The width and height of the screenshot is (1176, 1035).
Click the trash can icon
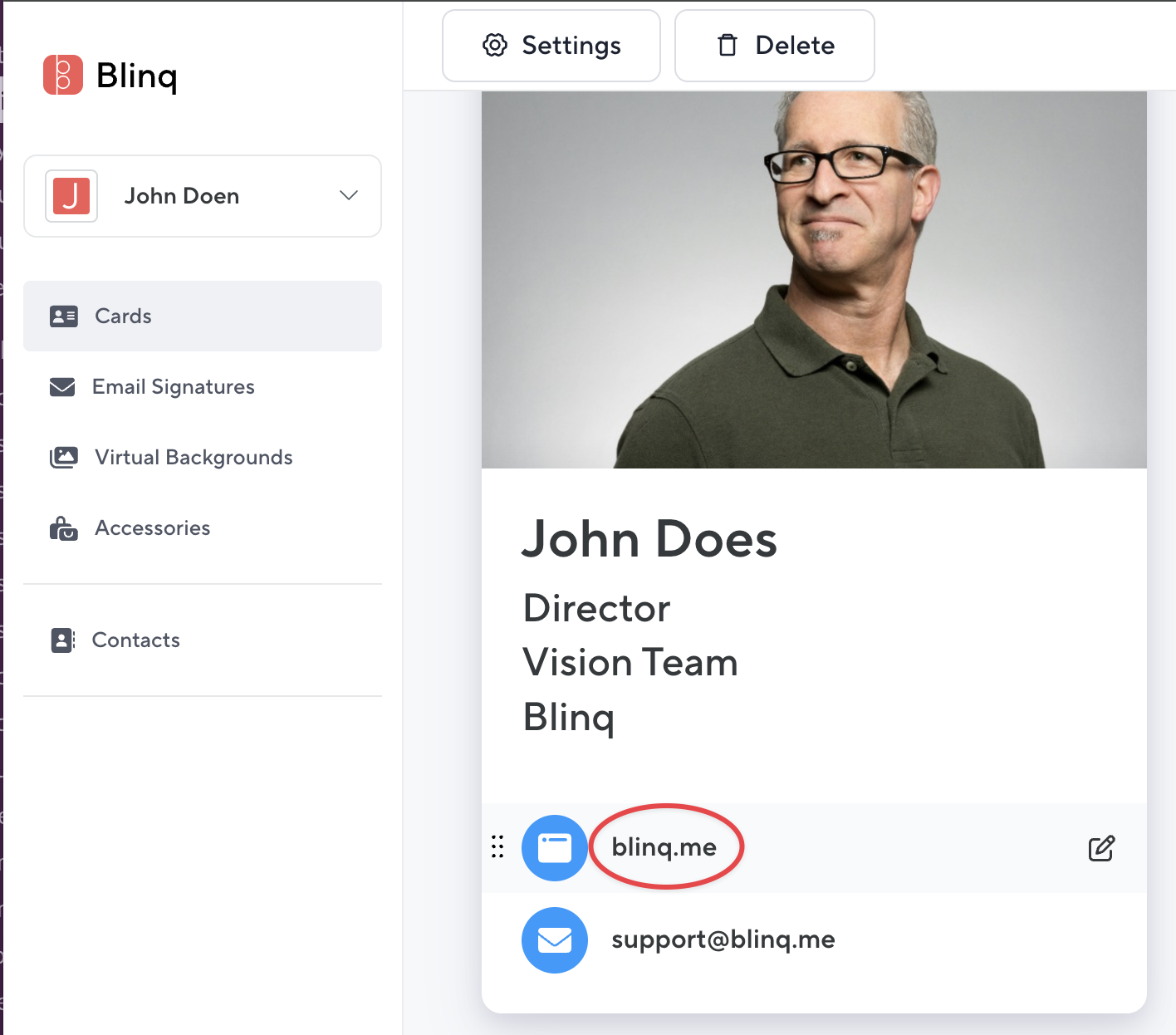coord(728,46)
